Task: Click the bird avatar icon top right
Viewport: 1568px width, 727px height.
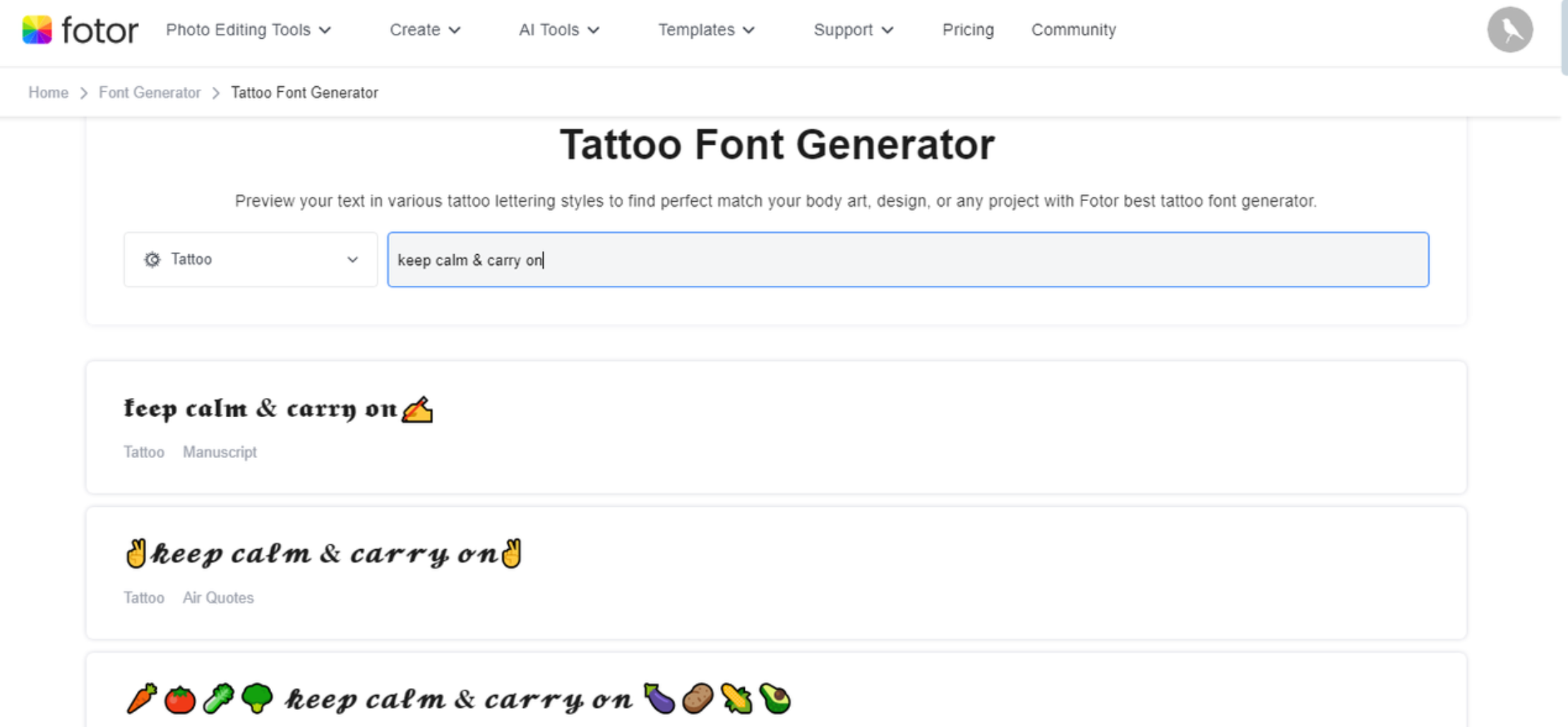Action: [1510, 29]
